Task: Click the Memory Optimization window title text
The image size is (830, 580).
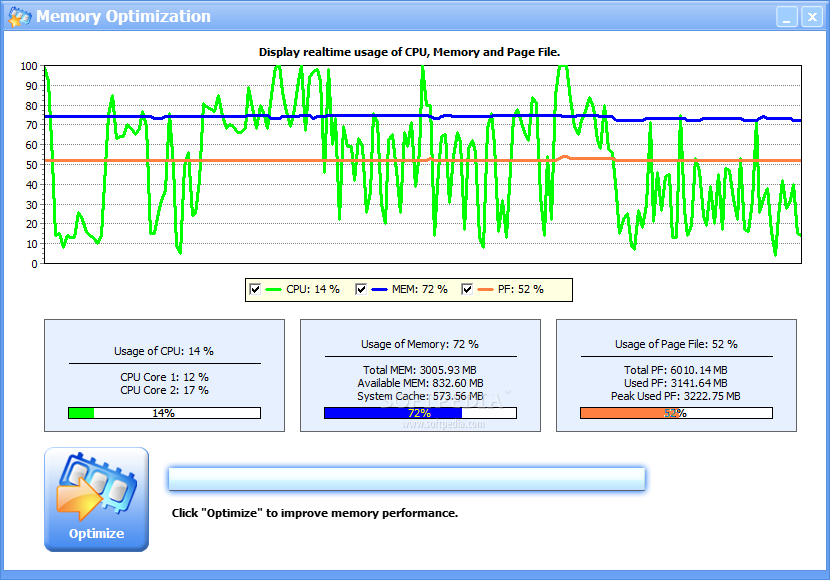Action: tap(123, 16)
